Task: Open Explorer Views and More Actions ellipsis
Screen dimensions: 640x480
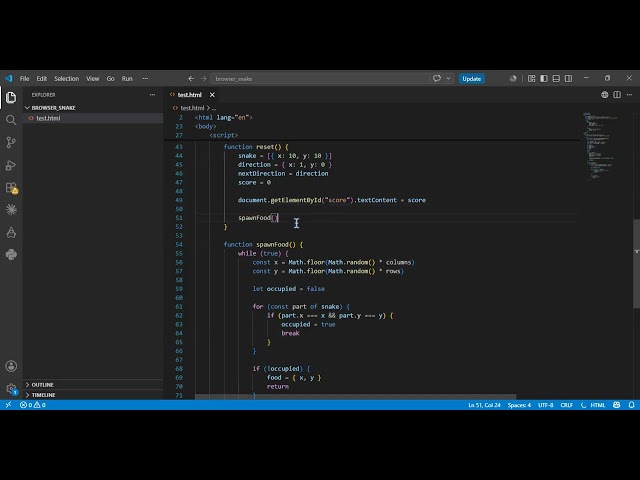Action: tap(152, 95)
